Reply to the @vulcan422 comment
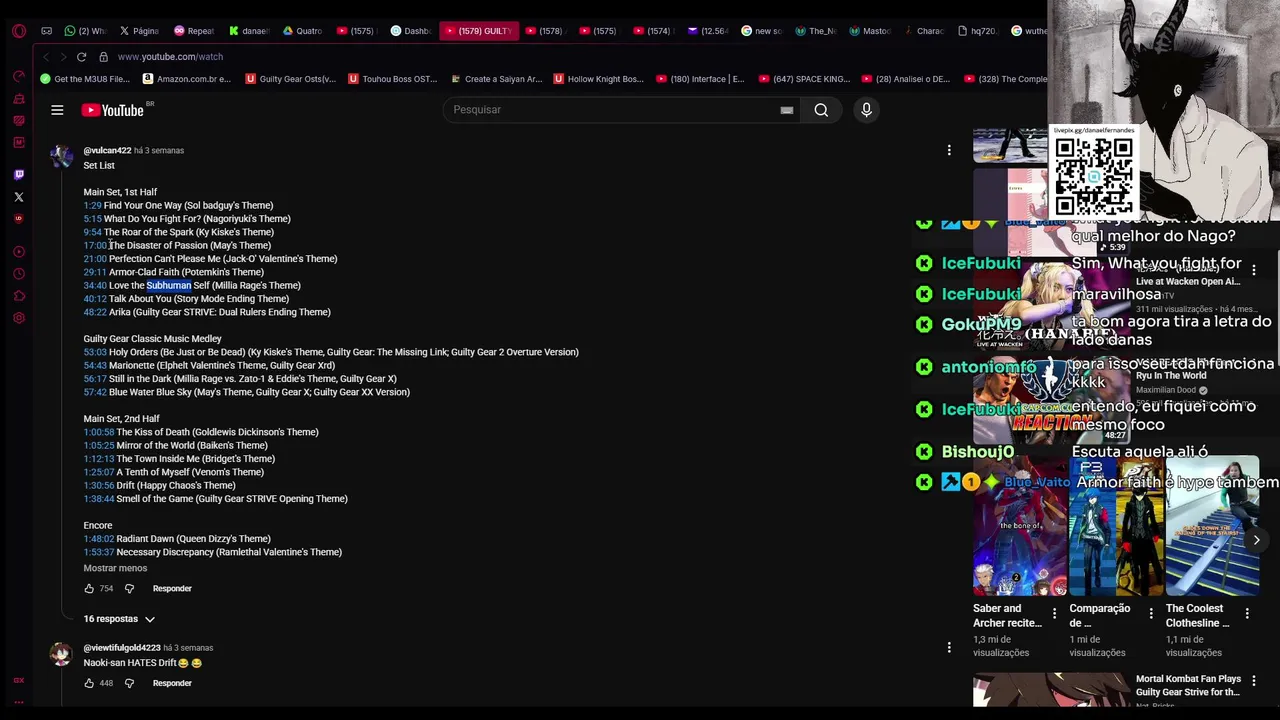 click(172, 588)
